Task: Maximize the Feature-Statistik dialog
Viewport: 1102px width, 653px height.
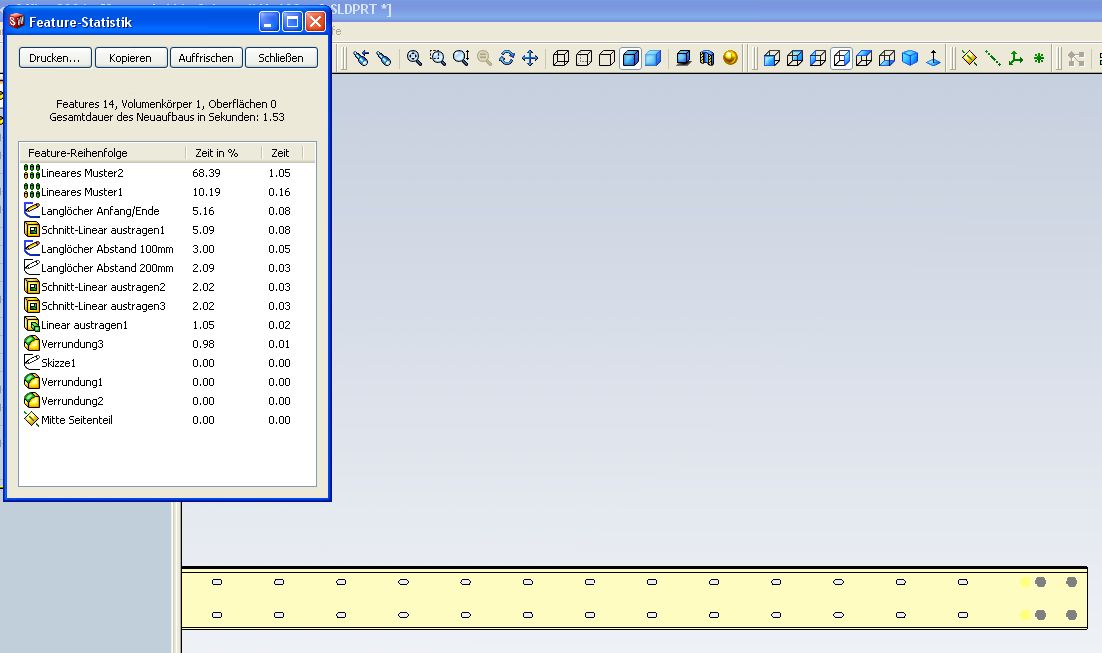Action: pyautogui.click(x=292, y=22)
